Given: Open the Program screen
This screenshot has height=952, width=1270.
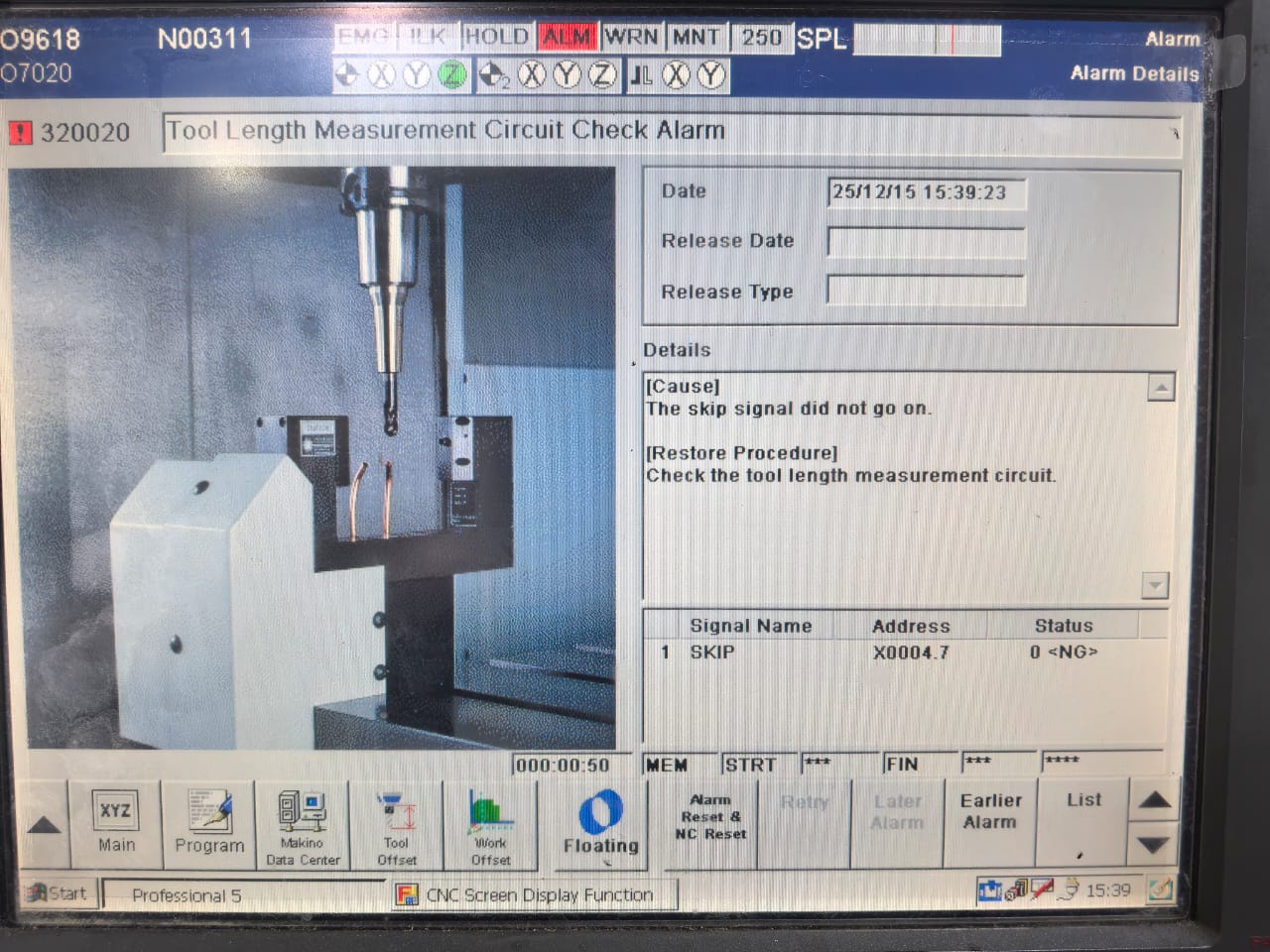Looking at the screenshot, I should click(208, 823).
